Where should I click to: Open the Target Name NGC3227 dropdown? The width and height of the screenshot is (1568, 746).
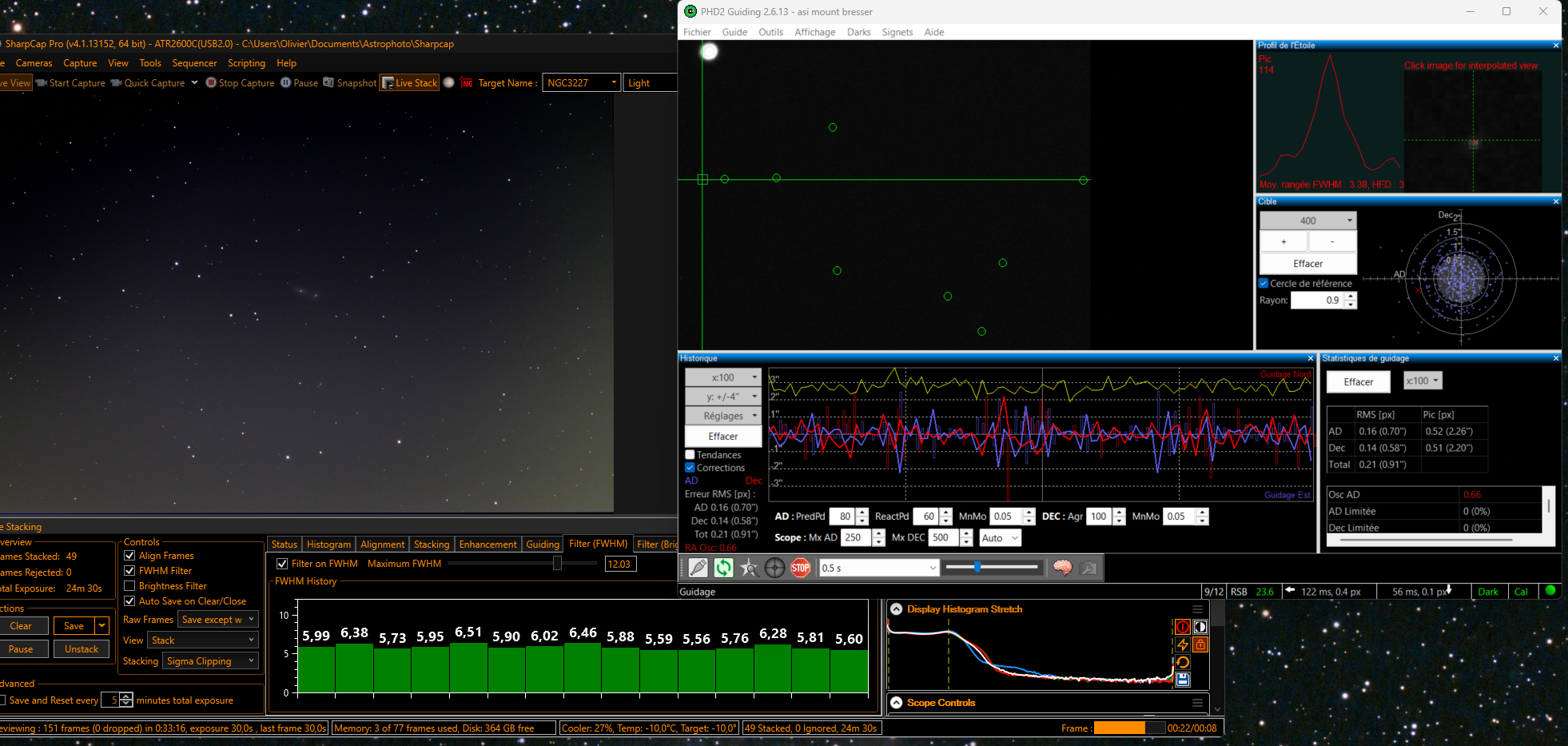(581, 82)
